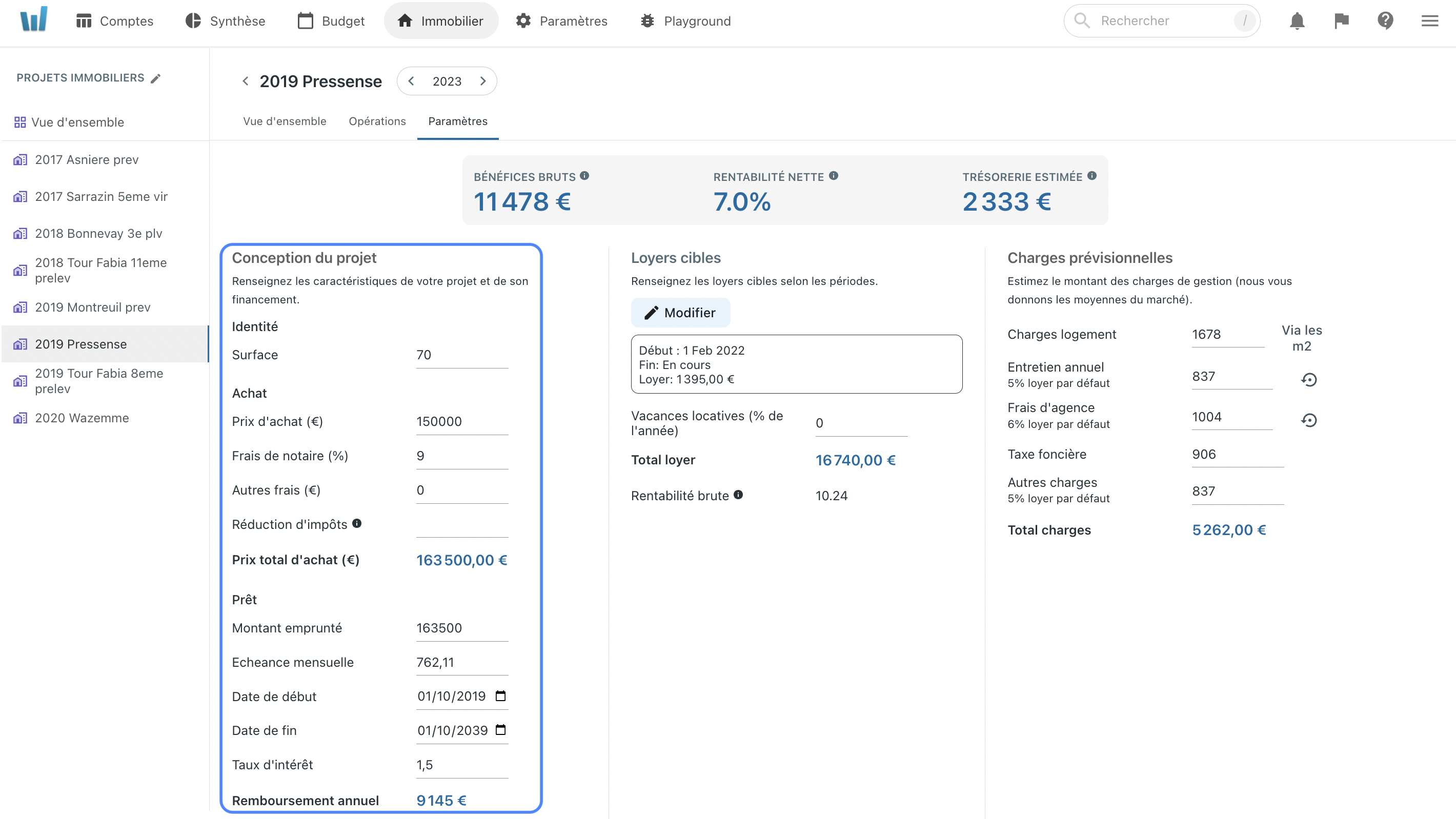1456x819 pixels.
Task: Click the right arrow to navigate next year
Action: pos(483,81)
